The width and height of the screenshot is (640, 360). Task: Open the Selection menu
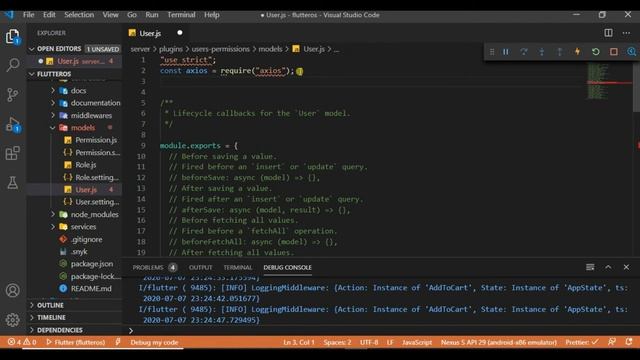pos(79,15)
